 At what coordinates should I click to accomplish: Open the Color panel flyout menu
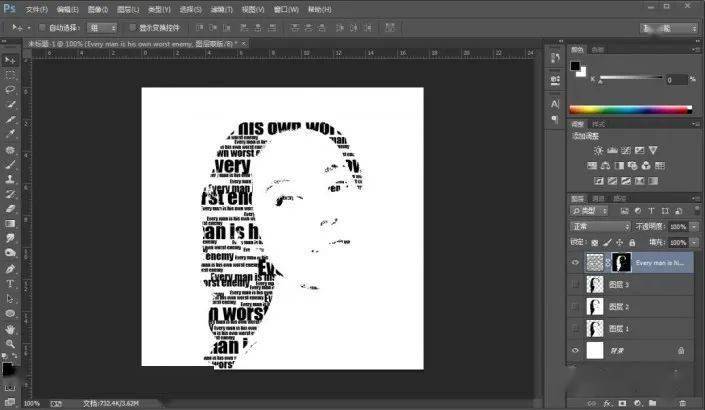(x=695, y=50)
